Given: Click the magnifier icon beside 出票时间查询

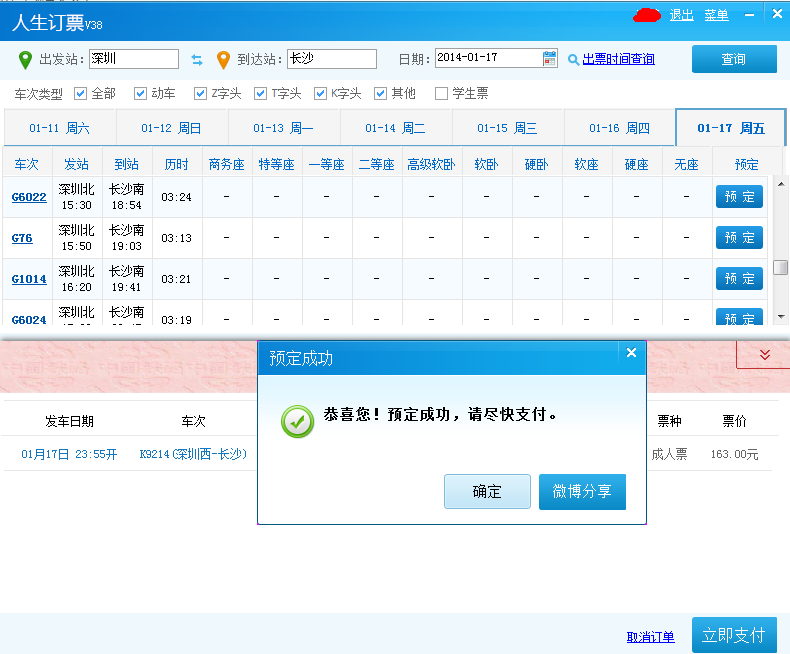Looking at the screenshot, I should pos(573,59).
